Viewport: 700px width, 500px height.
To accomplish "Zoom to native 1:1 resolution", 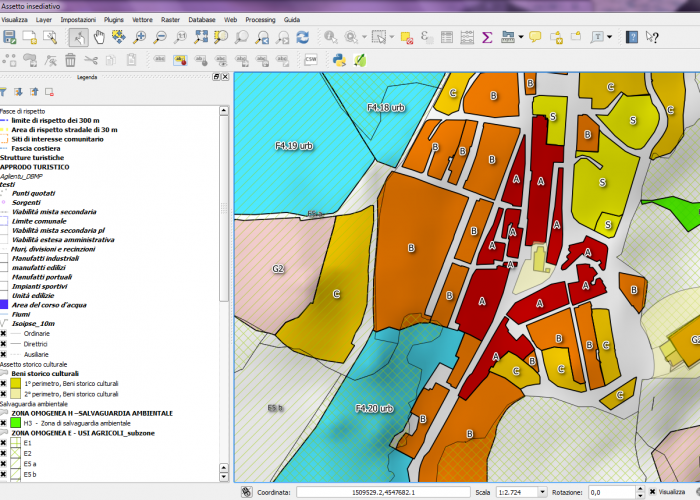I will (x=180, y=37).
